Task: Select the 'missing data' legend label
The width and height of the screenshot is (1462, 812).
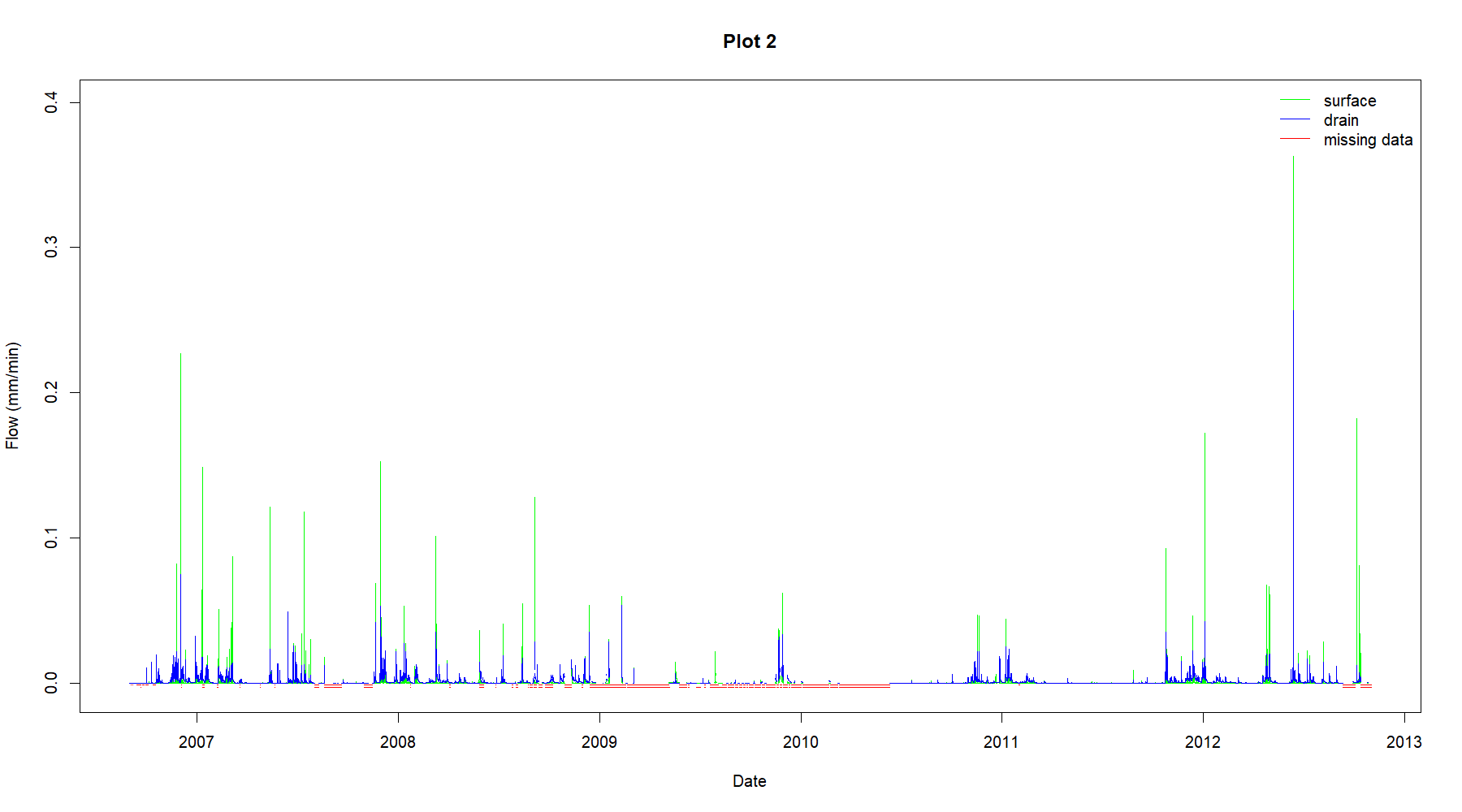Action: pyautogui.click(x=1368, y=140)
